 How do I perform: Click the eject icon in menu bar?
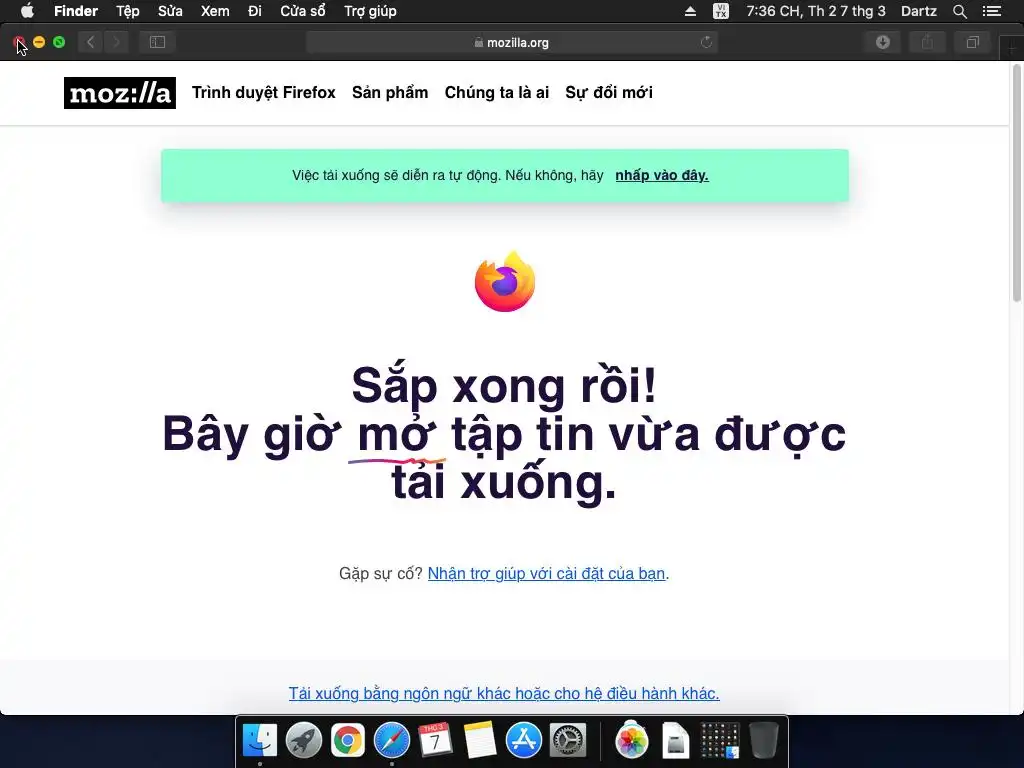click(690, 11)
